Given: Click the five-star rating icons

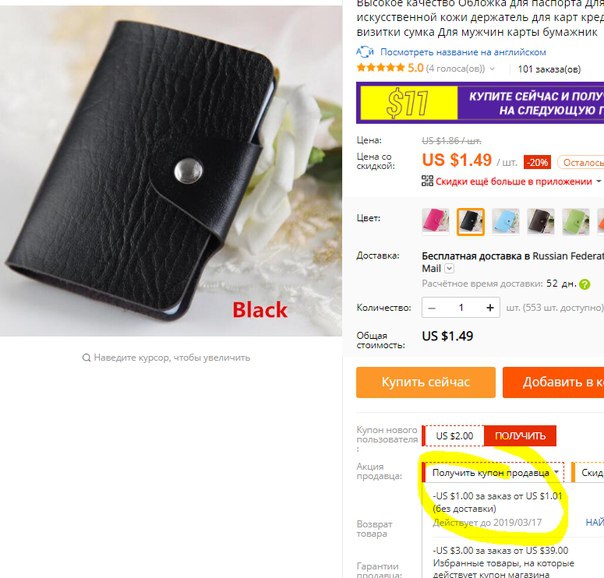Looking at the screenshot, I should (x=381, y=68).
